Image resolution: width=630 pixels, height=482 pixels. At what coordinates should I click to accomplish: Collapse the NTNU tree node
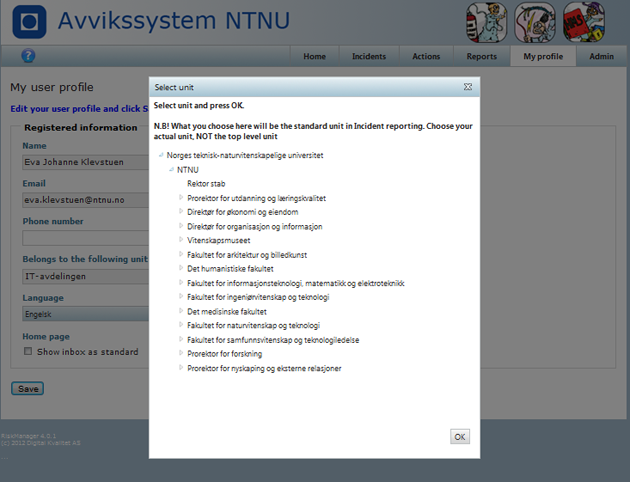171,170
